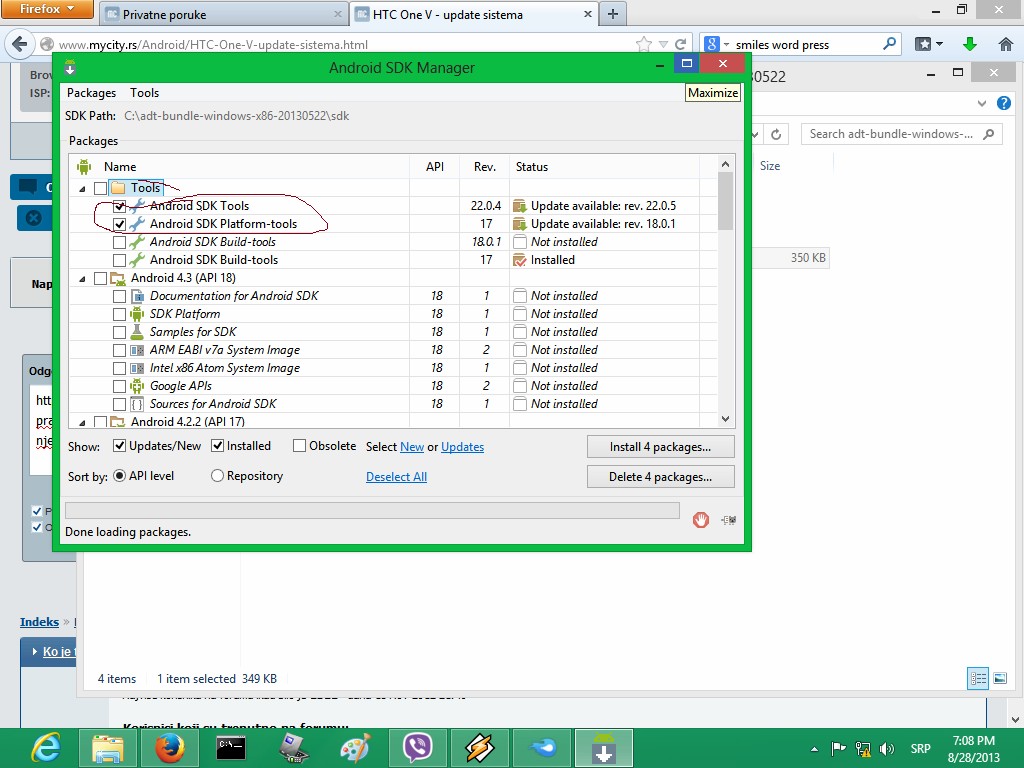Bookmark this page with the star icon
Viewport: 1024px width, 768px height.
644,44
